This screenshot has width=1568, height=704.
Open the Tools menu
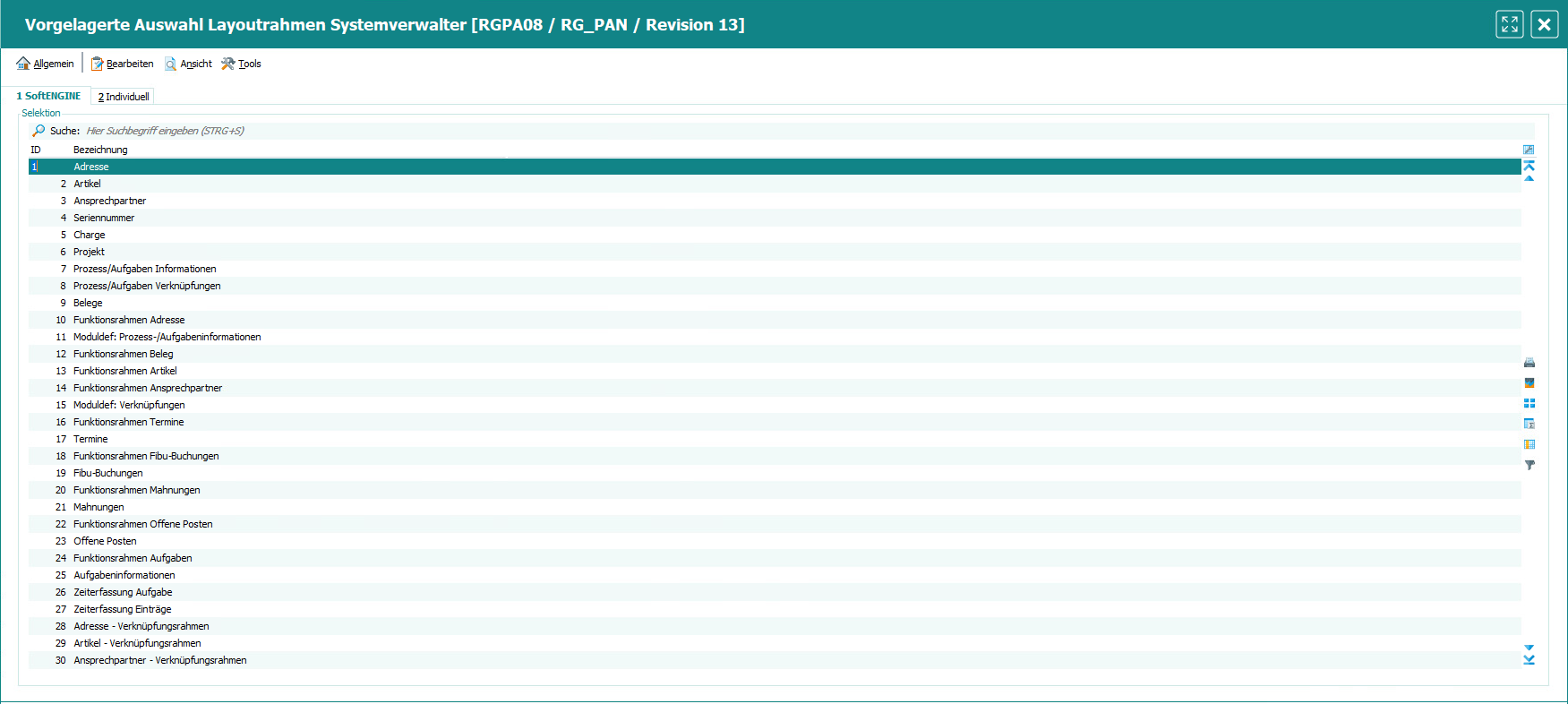coord(242,64)
